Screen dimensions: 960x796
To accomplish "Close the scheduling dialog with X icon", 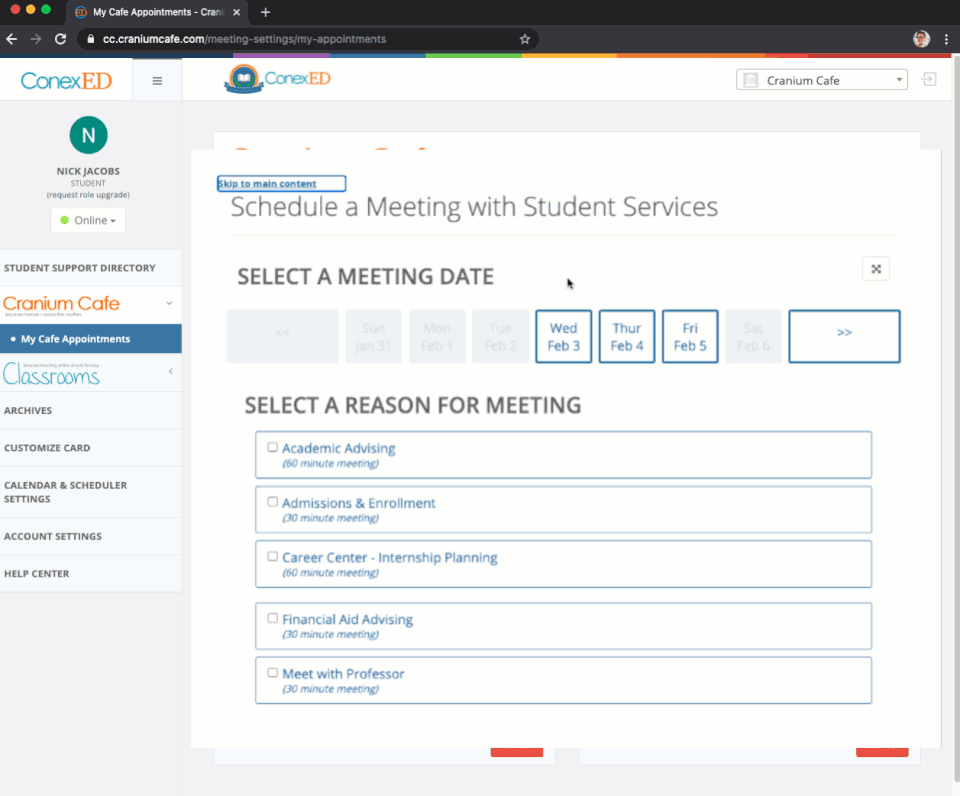I will click(x=876, y=269).
